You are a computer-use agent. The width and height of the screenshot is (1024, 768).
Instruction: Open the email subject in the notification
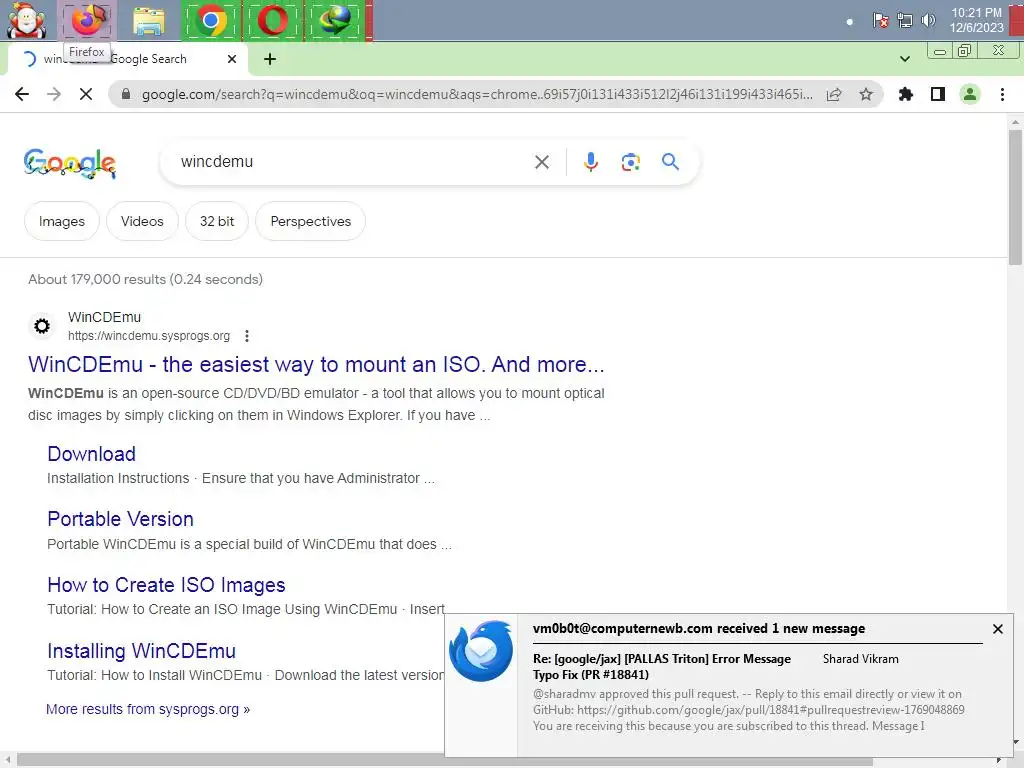[x=662, y=667]
